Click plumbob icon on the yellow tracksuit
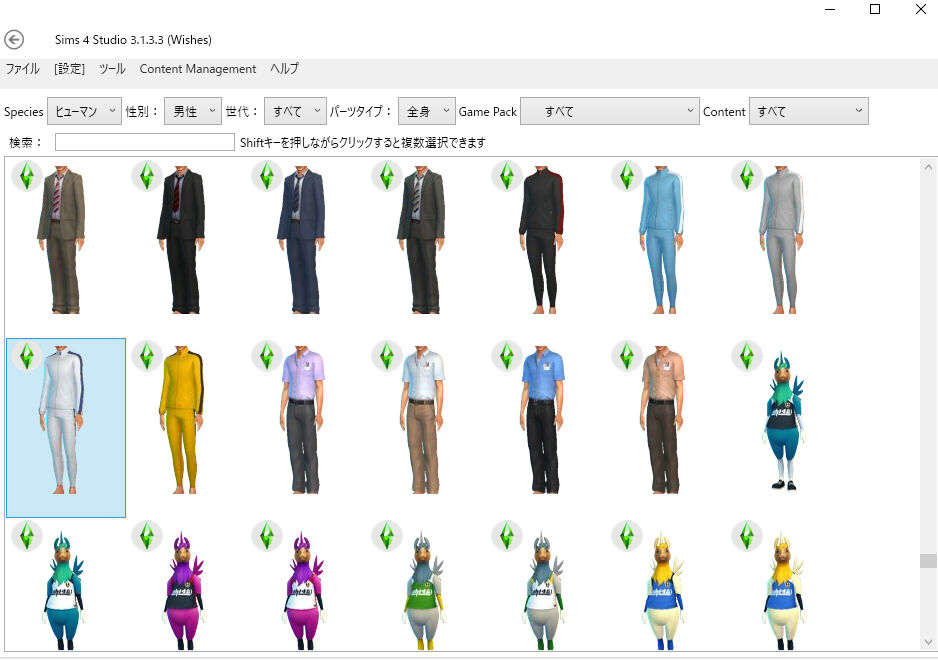This screenshot has width=938, height=660. [147, 356]
